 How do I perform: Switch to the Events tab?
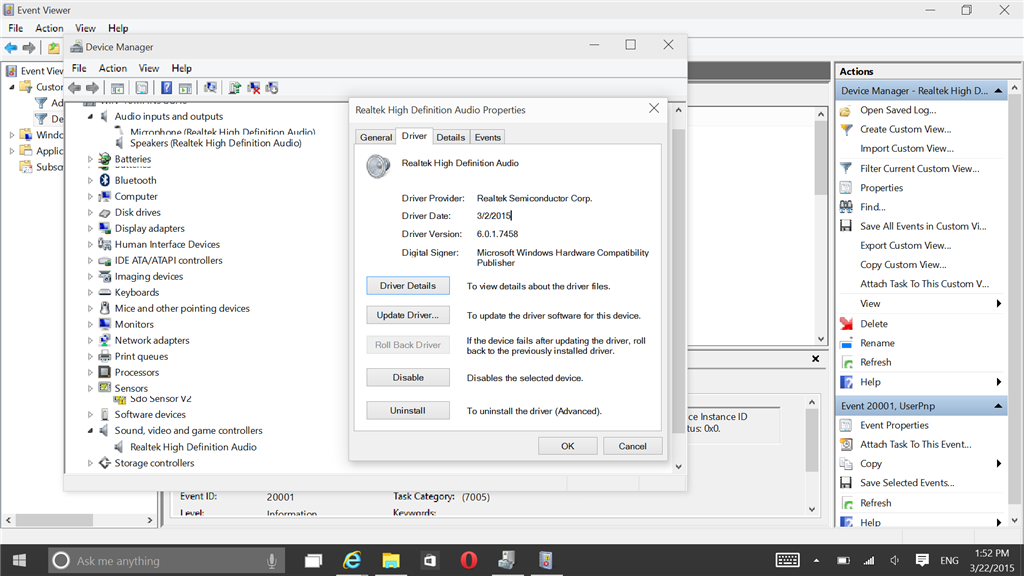tap(488, 137)
